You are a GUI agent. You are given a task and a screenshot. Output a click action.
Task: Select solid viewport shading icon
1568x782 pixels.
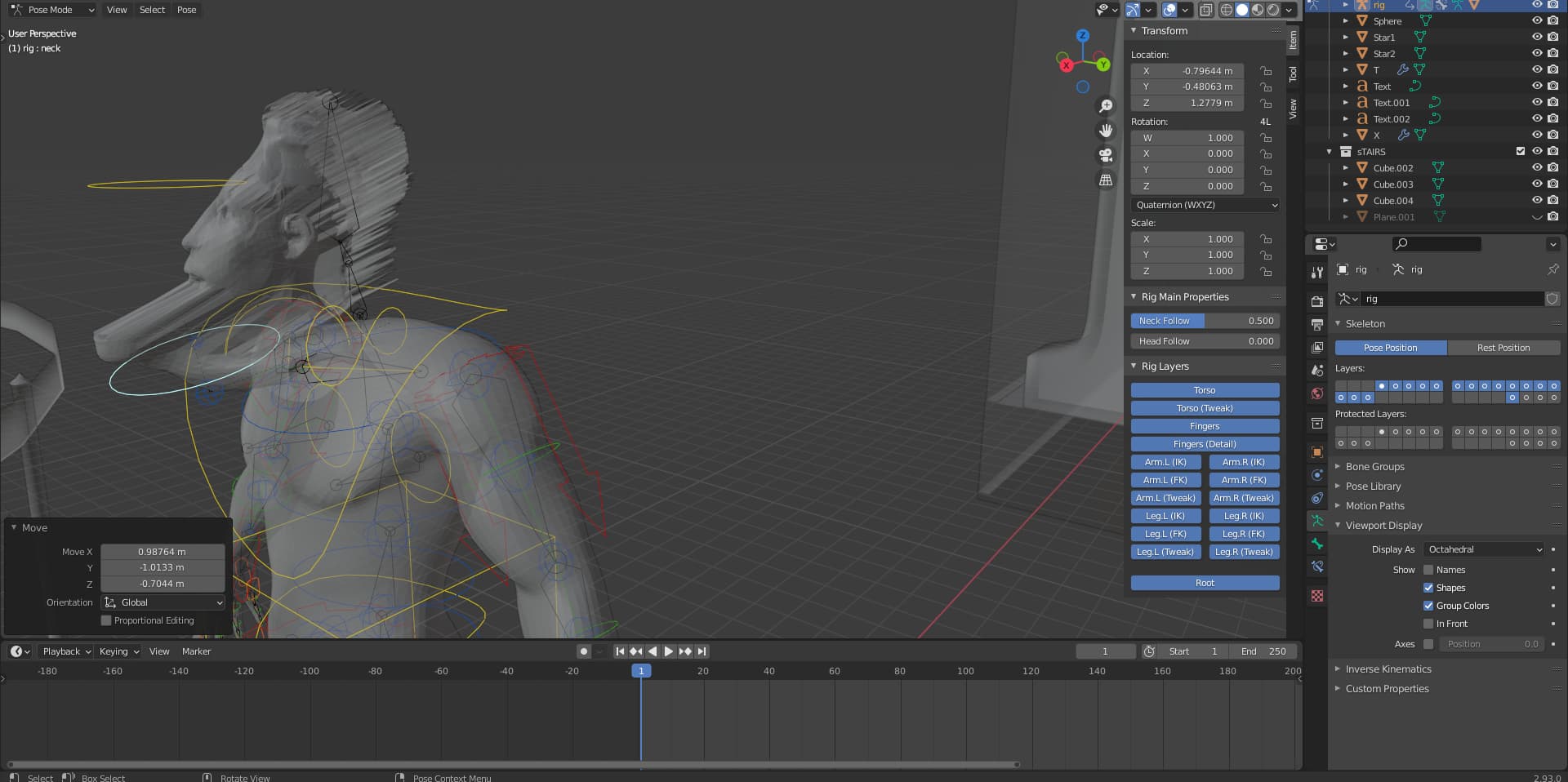click(1242, 10)
